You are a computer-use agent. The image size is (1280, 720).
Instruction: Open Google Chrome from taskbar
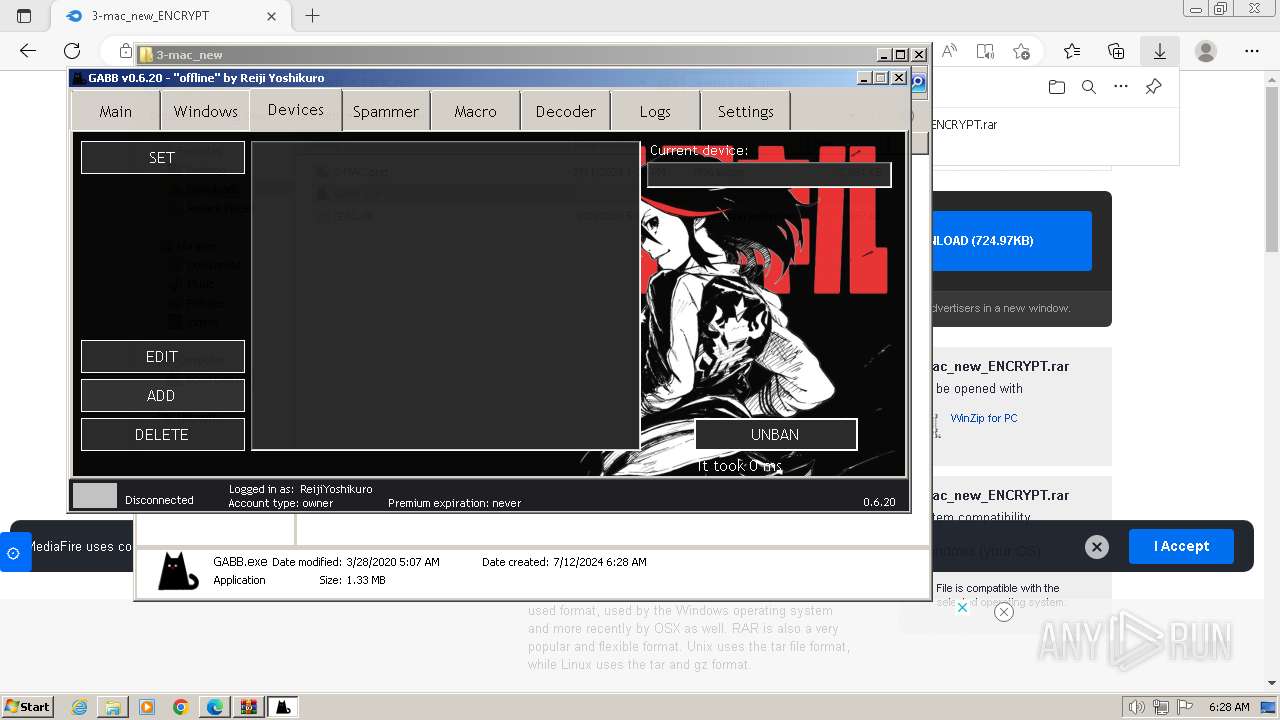pos(181,707)
